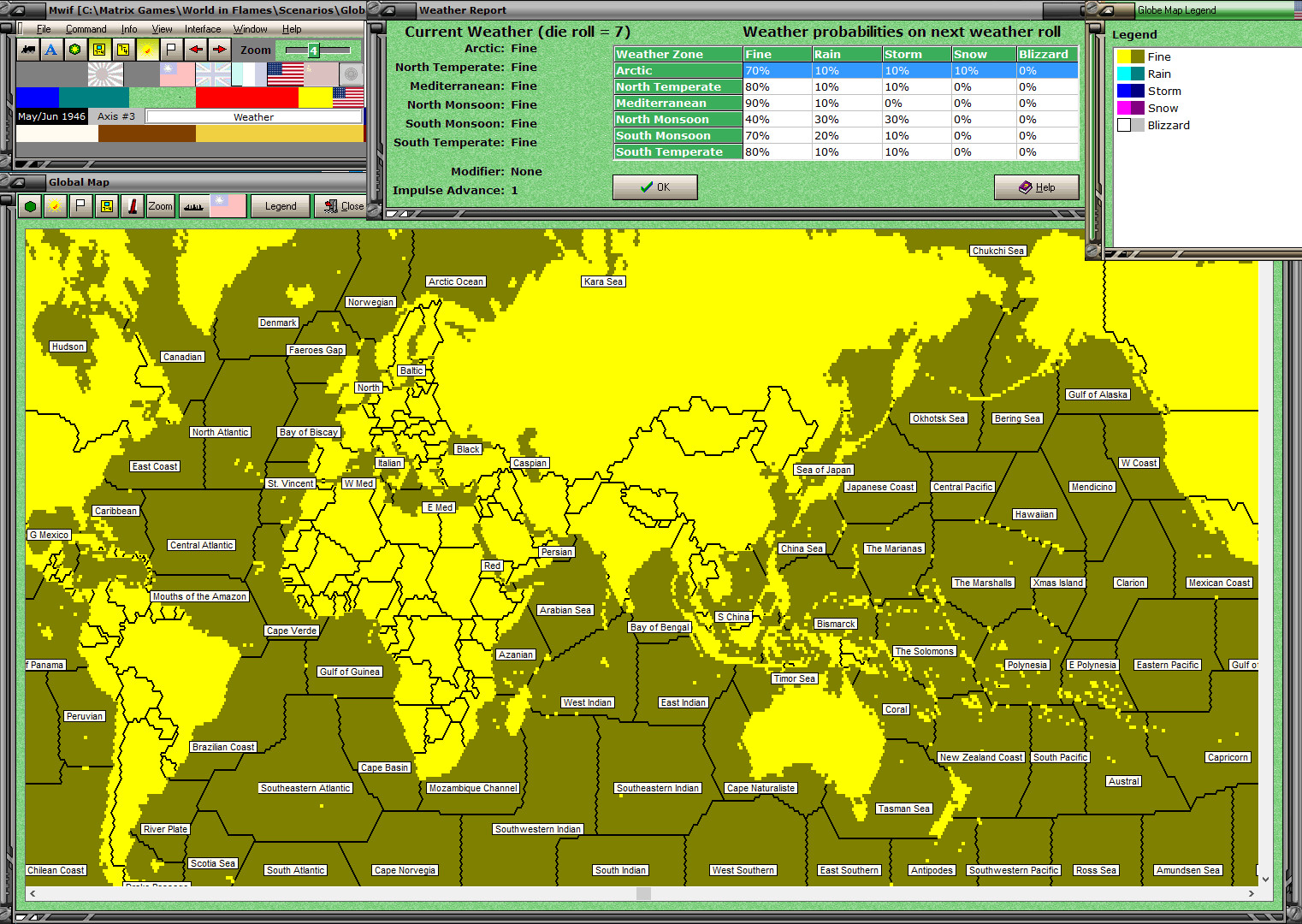Viewport: 1302px width, 924px height.
Task: Click the North Atlantic sea area label
Action: pyautogui.click(x=221, y=432)
